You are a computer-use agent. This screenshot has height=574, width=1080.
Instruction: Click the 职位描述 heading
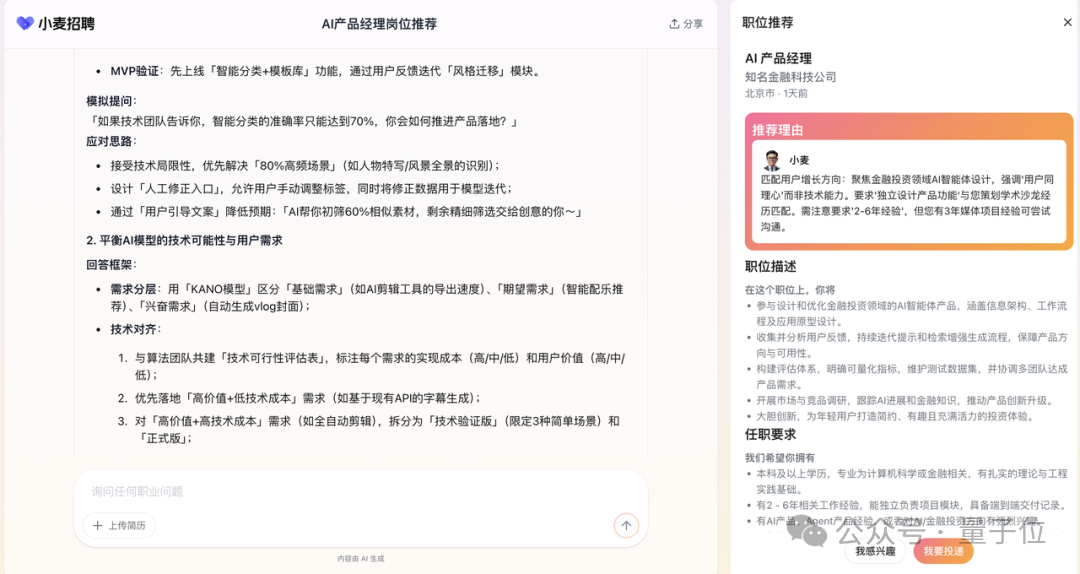pyautogui.click(x=770, y=266)
